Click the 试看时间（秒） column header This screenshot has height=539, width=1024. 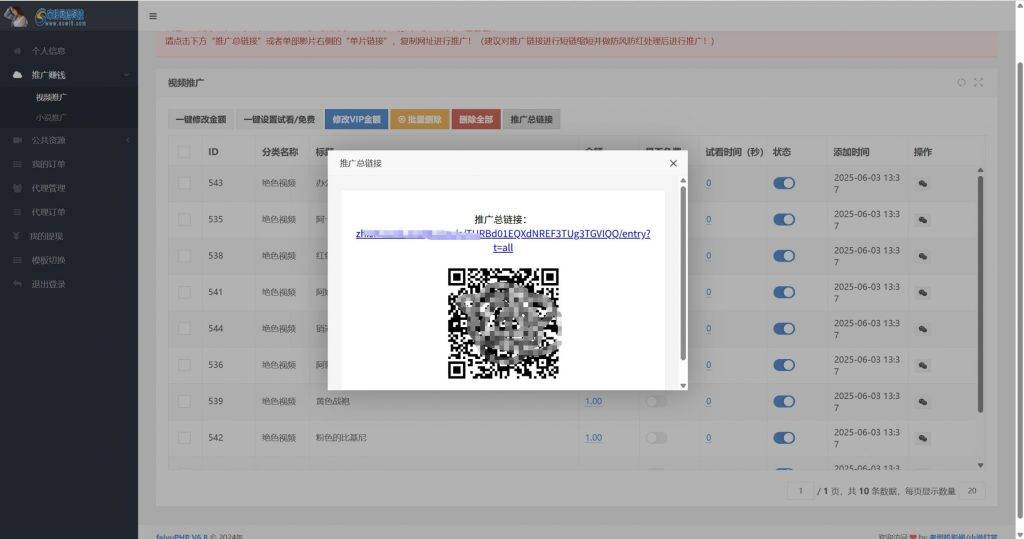(734, 152)
